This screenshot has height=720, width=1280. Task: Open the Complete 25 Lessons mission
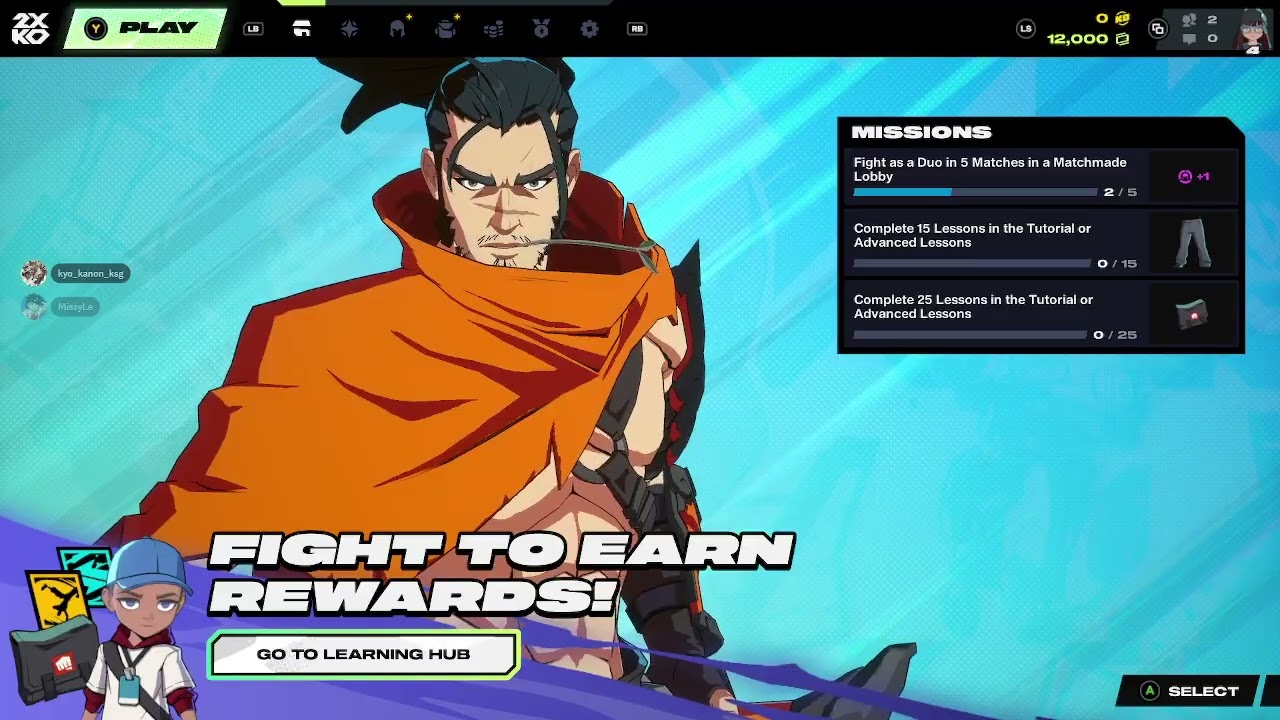point(1041,314)
